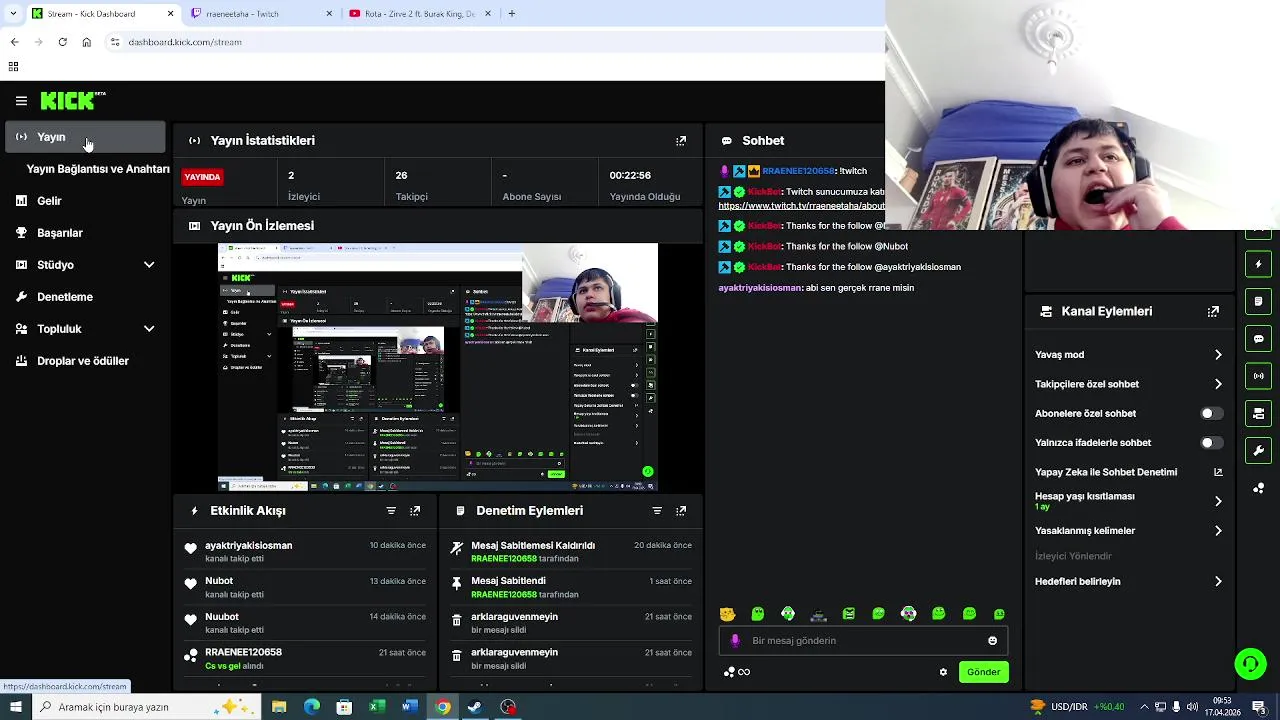Open Hedefleri belirleyin settings
1280x720 pixels.
tap(1128, 581)
